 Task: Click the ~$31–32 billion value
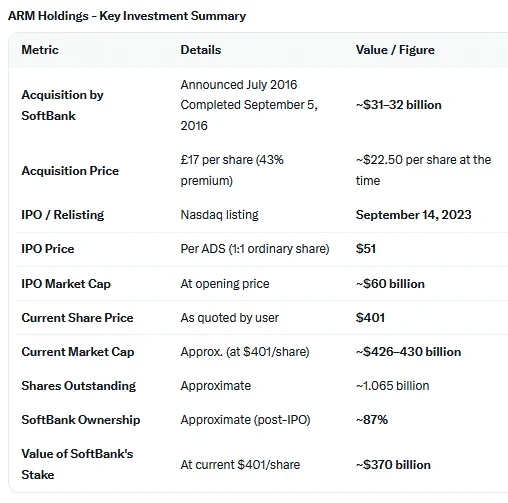(x=398, y=105)
